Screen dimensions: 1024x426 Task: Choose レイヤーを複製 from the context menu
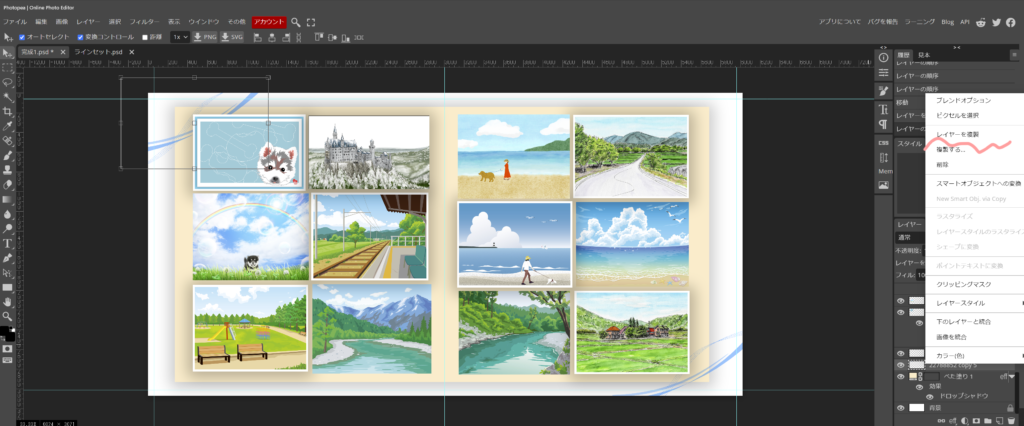tap(957, 133)
